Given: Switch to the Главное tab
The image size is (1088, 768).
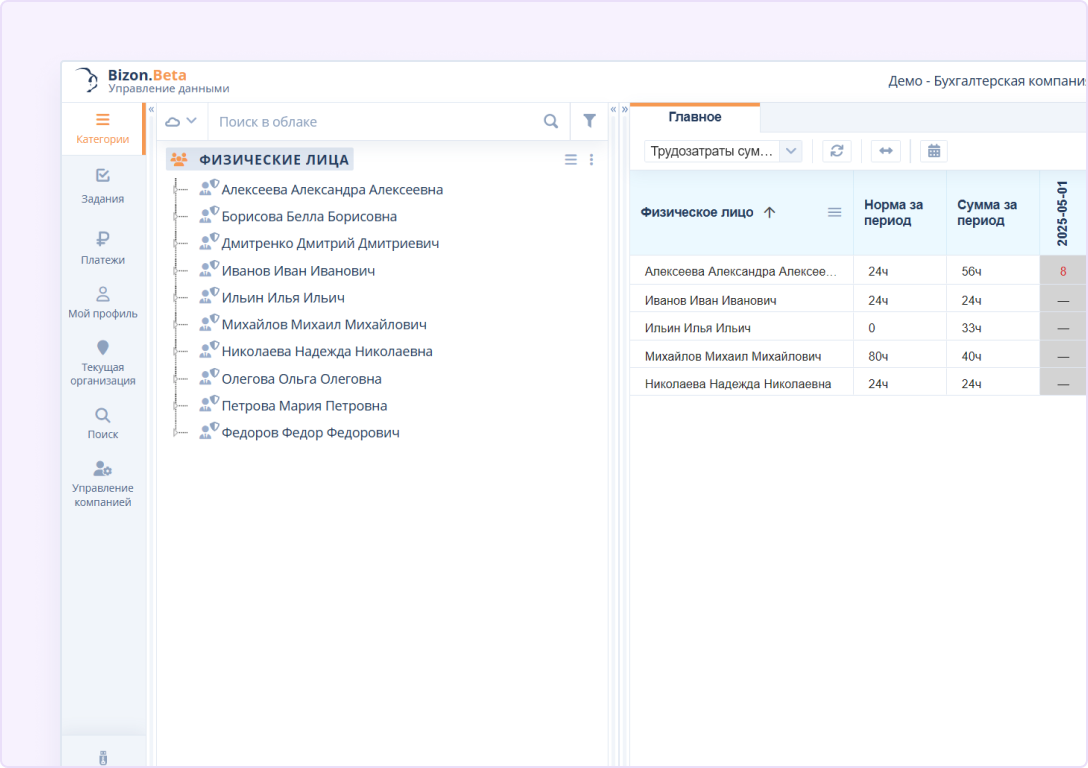Looking at the screenshot, I should (695, 117).
